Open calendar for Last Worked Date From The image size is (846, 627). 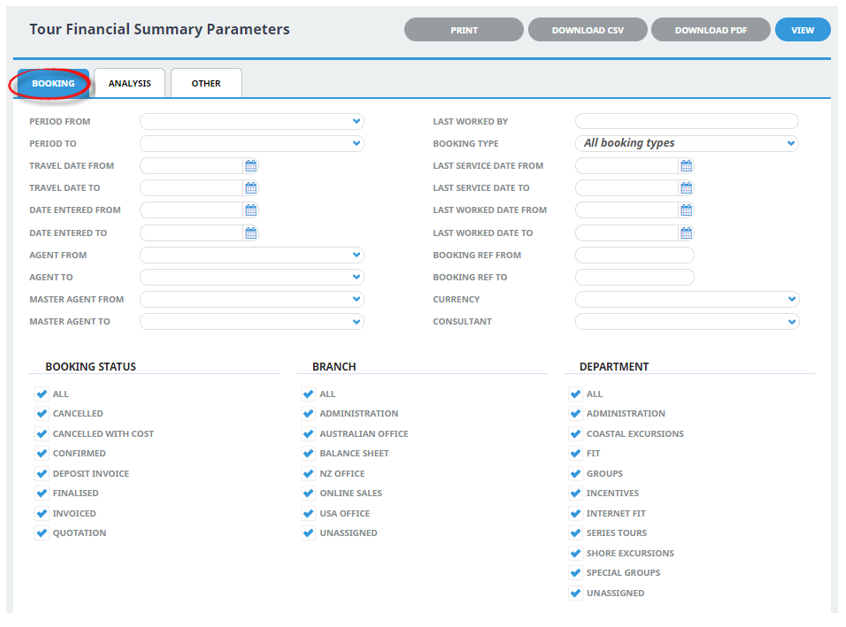click(686, 210)
